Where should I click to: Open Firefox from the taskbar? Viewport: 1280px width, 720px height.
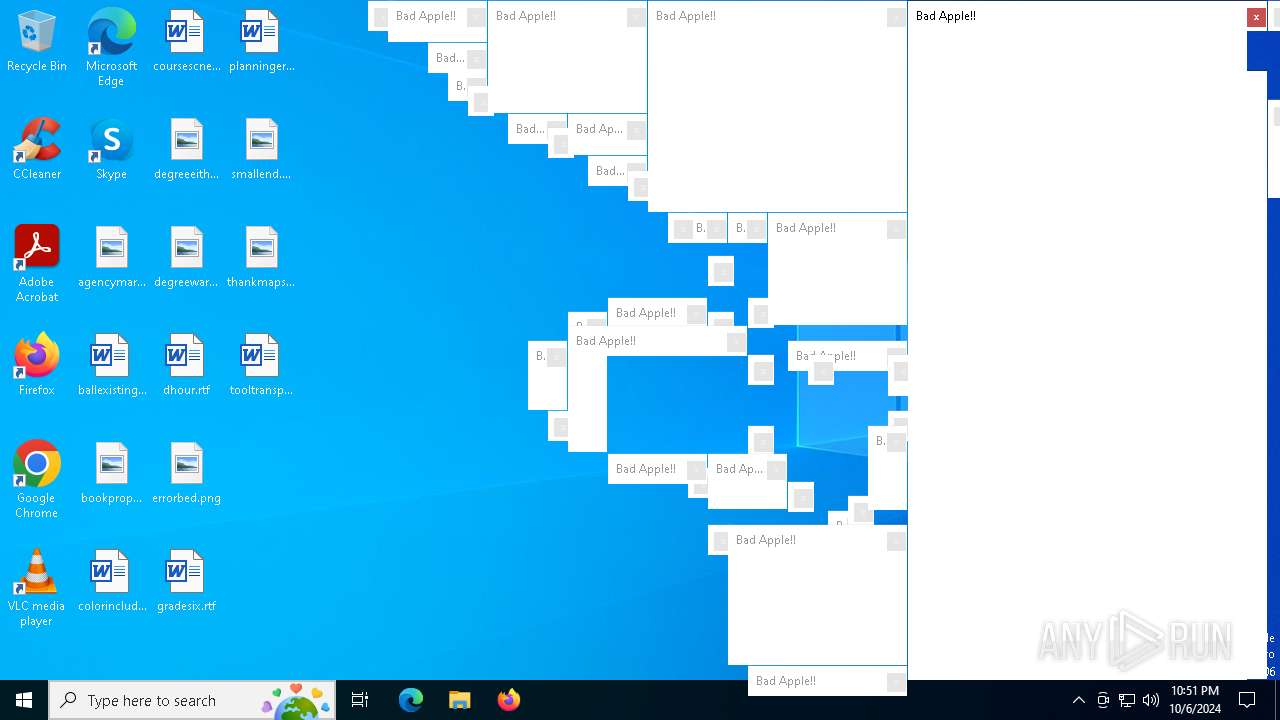(508, 700)
